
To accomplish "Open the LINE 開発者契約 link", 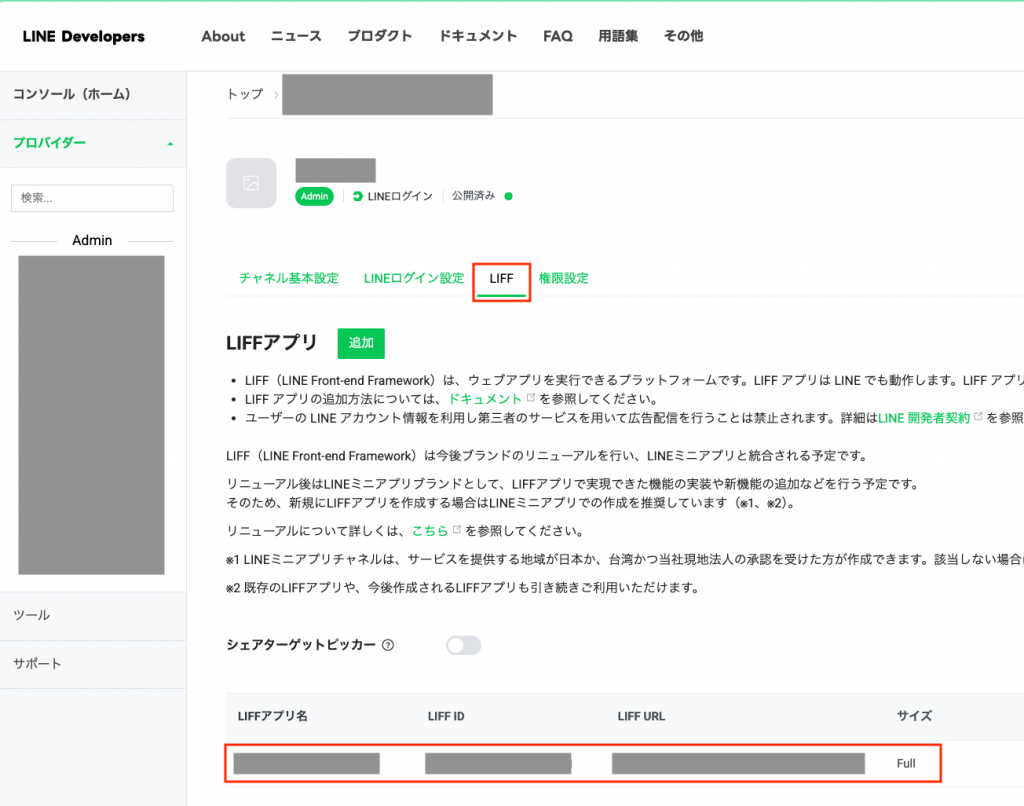I will click(x=924, y=418).
